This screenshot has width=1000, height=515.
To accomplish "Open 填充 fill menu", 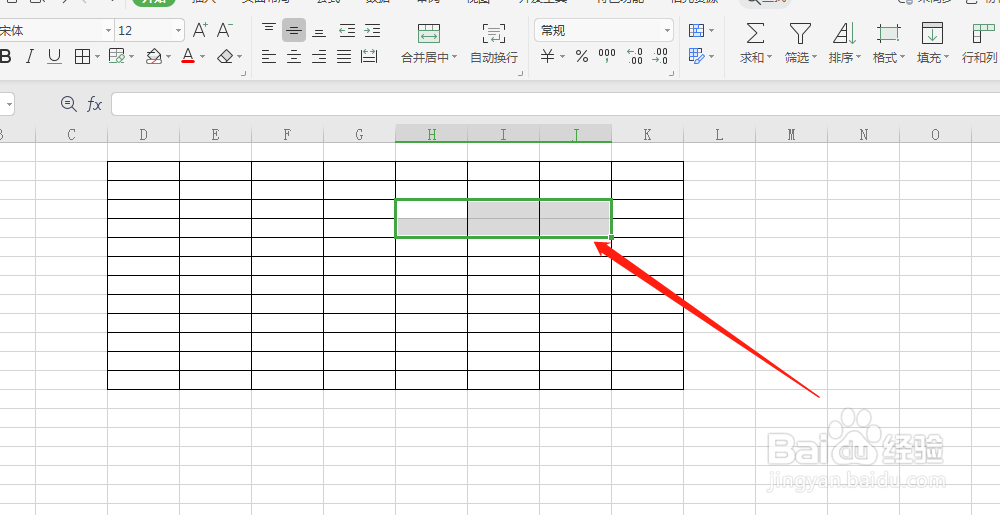I will pyautogui.click(x=932, y=43).
